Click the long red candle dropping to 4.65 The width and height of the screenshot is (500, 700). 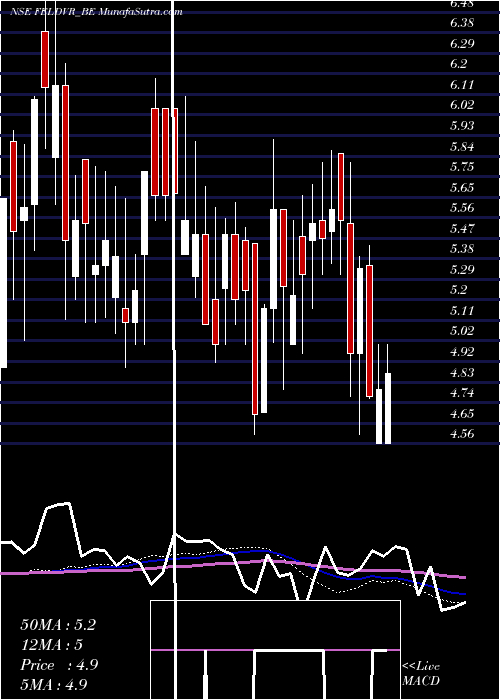pyautogui.click(x=255, y=329)
